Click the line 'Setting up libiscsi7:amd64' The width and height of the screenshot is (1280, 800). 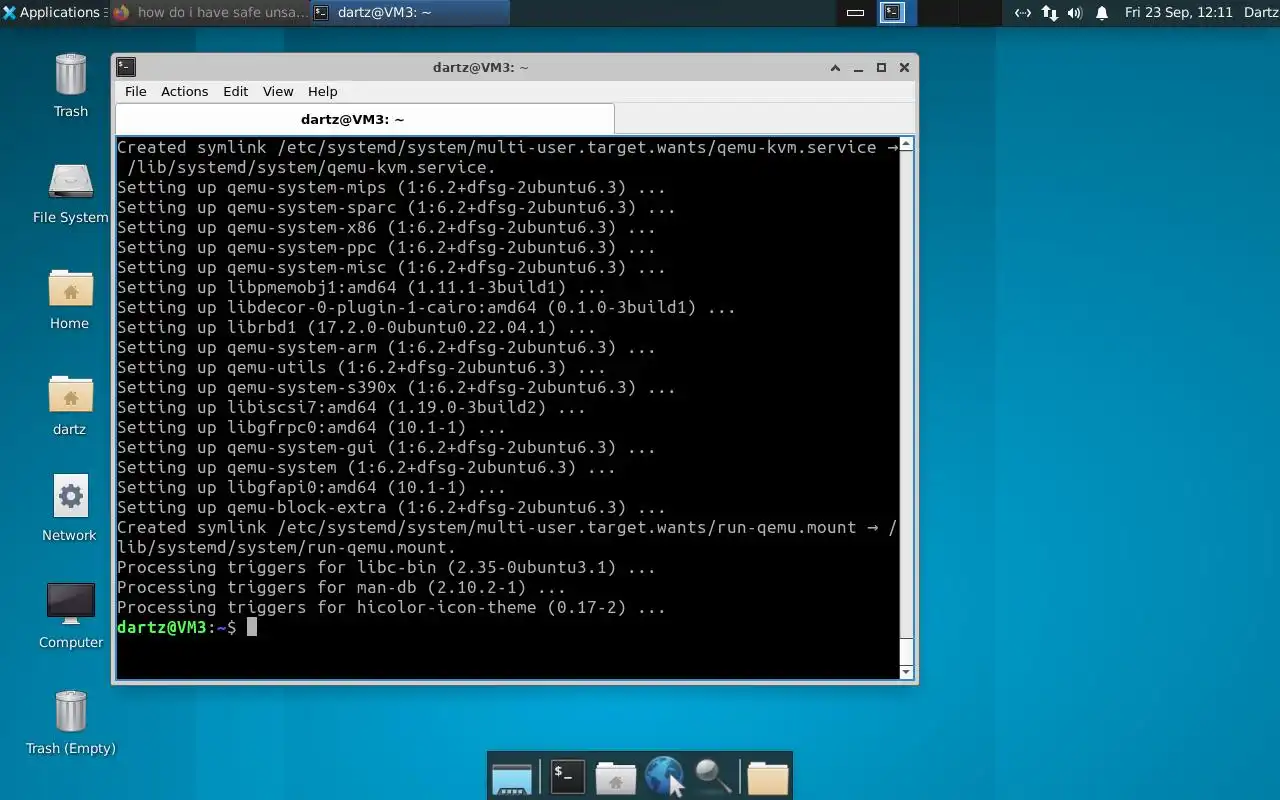point(351,407)
